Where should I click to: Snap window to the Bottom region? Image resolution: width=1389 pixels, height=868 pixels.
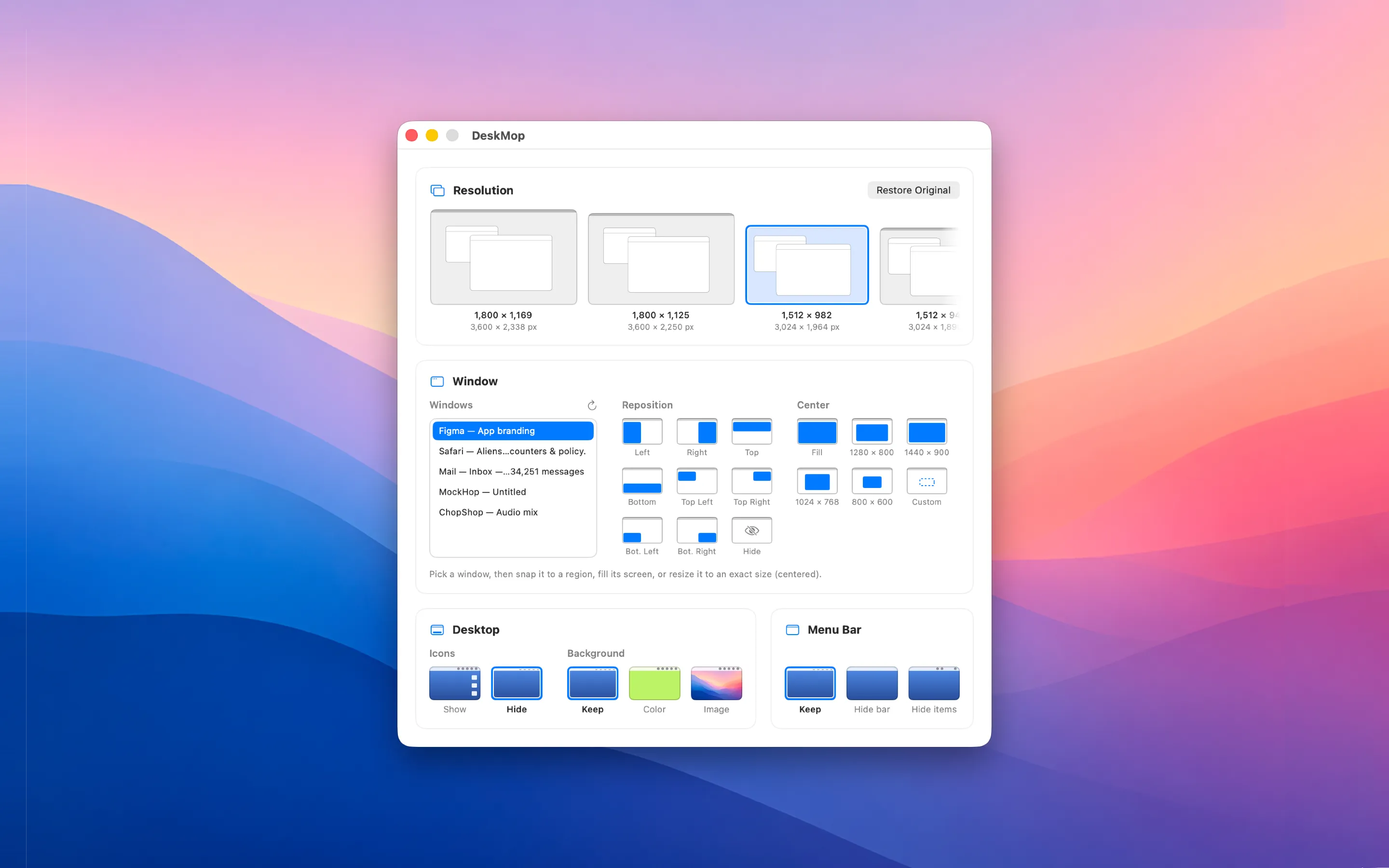(x=642, y=481)
